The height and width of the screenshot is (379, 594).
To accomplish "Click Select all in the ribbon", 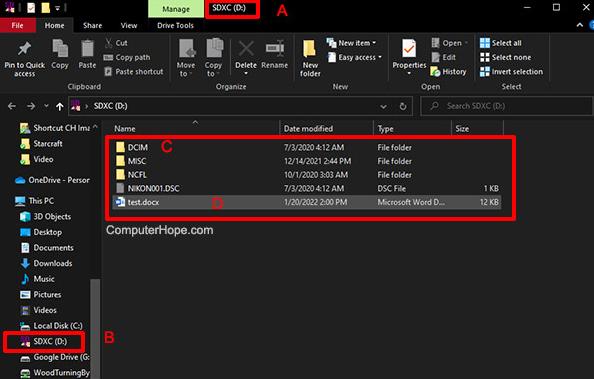I will pyautogui.click(x=500, y=43).
